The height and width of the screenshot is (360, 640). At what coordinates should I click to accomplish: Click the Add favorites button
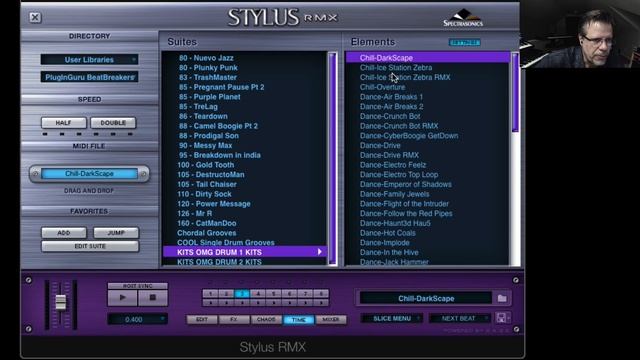tap(64, 233)
